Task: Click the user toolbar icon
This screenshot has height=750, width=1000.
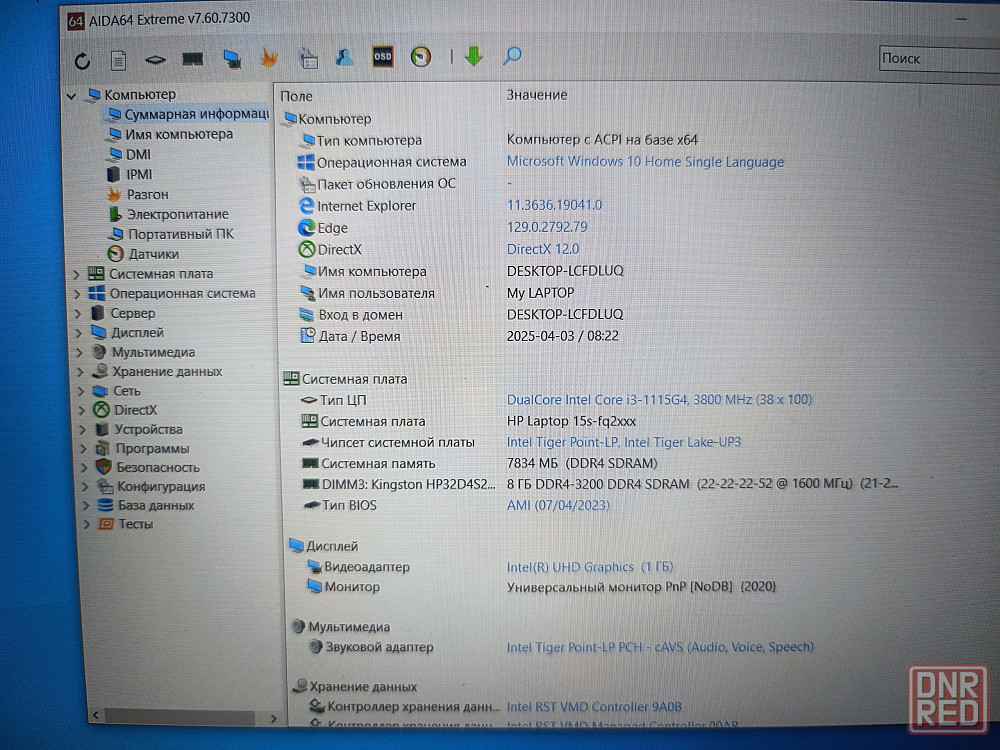Action: pyautogui.click(x=344, y=57)
